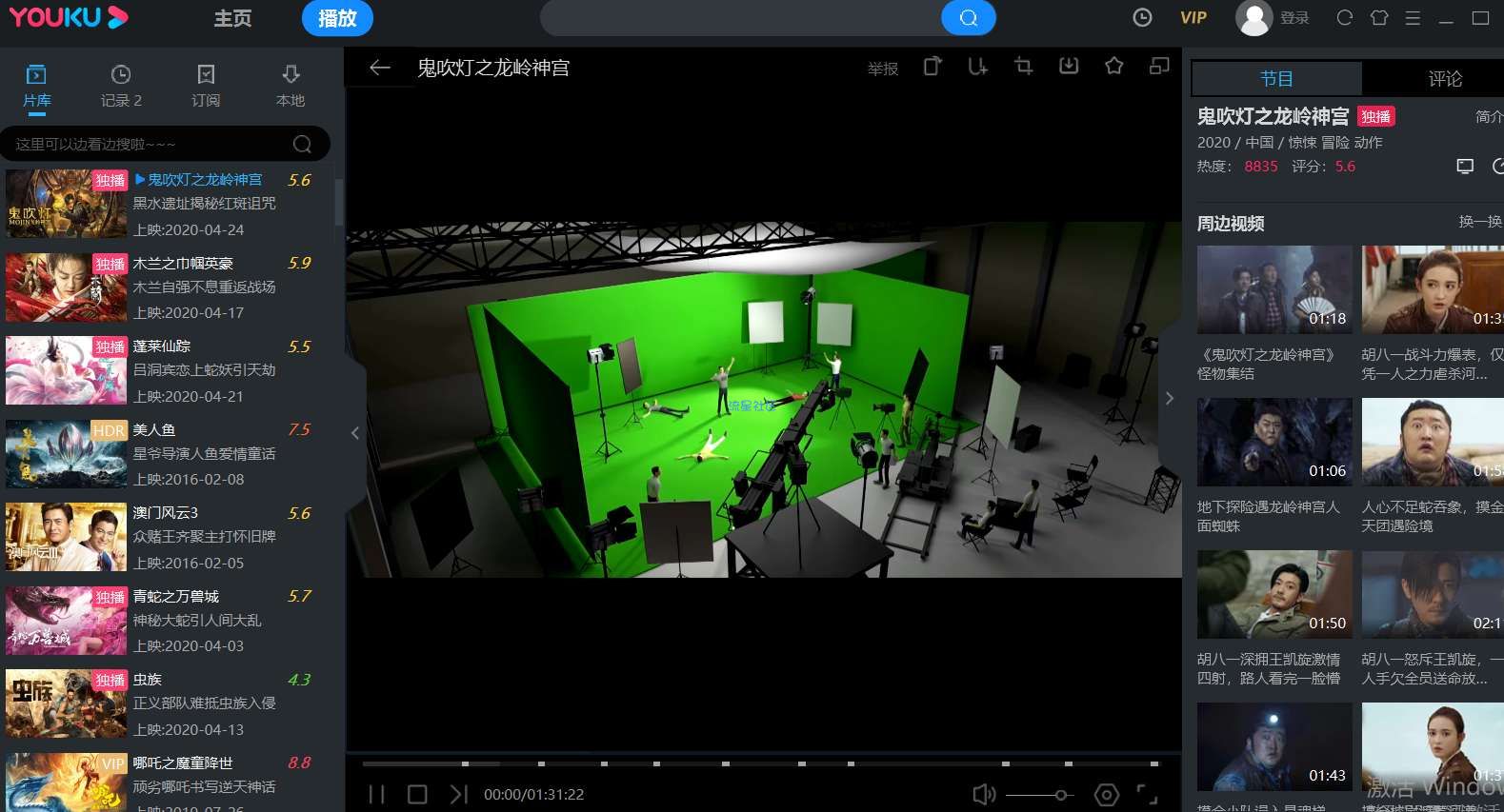Switch to the 节目 tab
This screenshot has height=812, width=1504.
[1276, 79]
